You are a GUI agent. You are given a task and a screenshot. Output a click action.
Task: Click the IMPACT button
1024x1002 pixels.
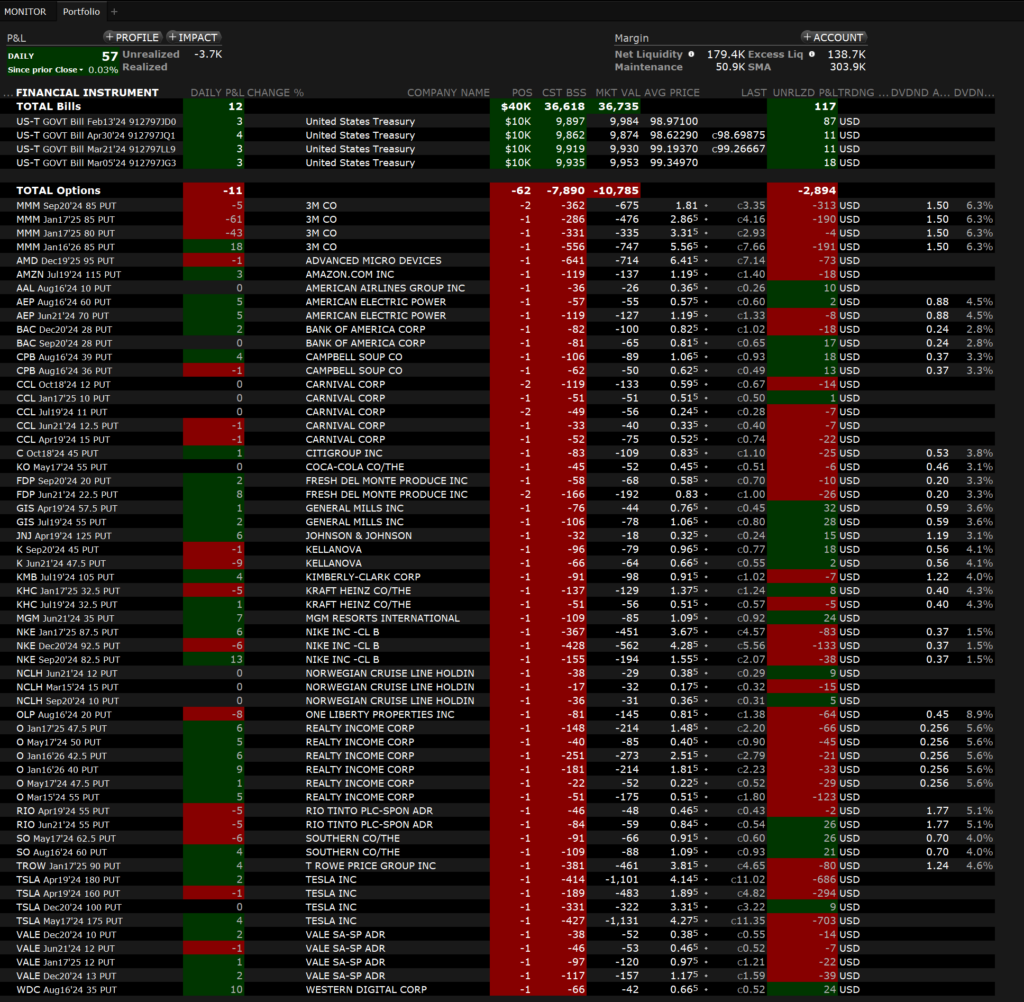[192, 37]
